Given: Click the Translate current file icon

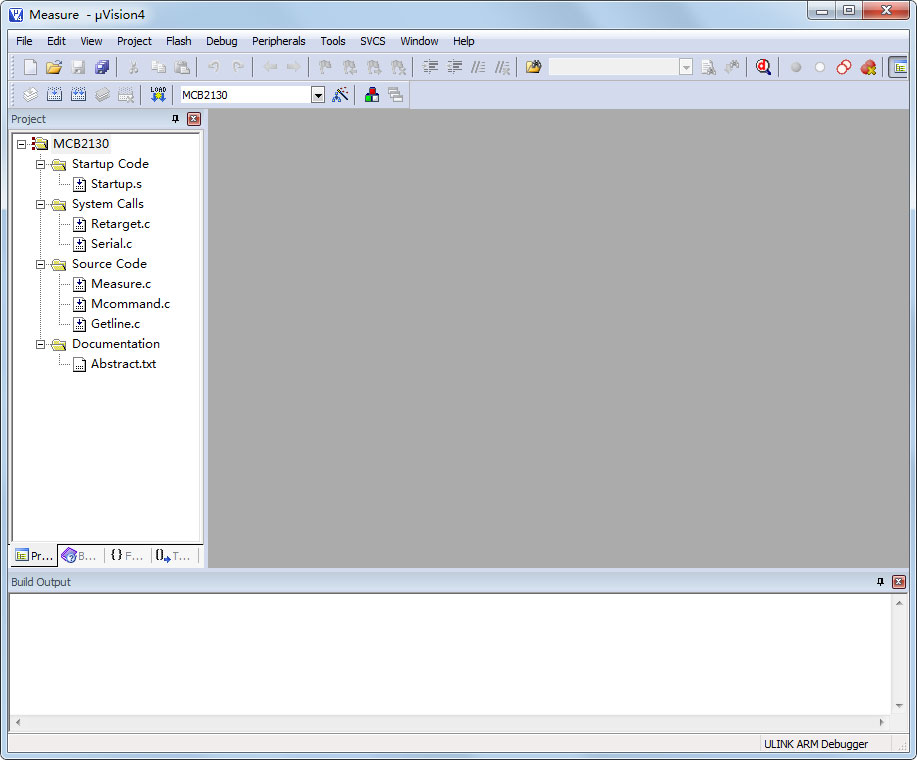Looking at the screenshot, I should [x=30, y=95].
